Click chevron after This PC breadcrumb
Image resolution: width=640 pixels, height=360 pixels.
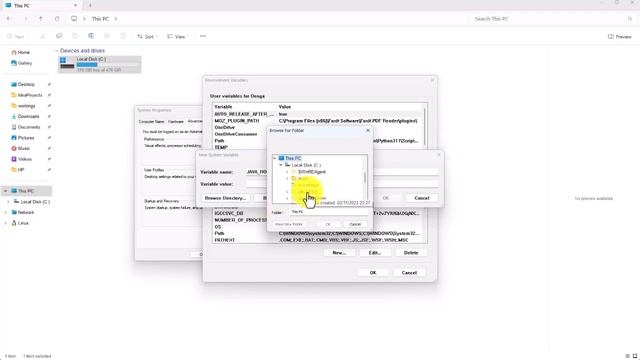tap(116, 19)
